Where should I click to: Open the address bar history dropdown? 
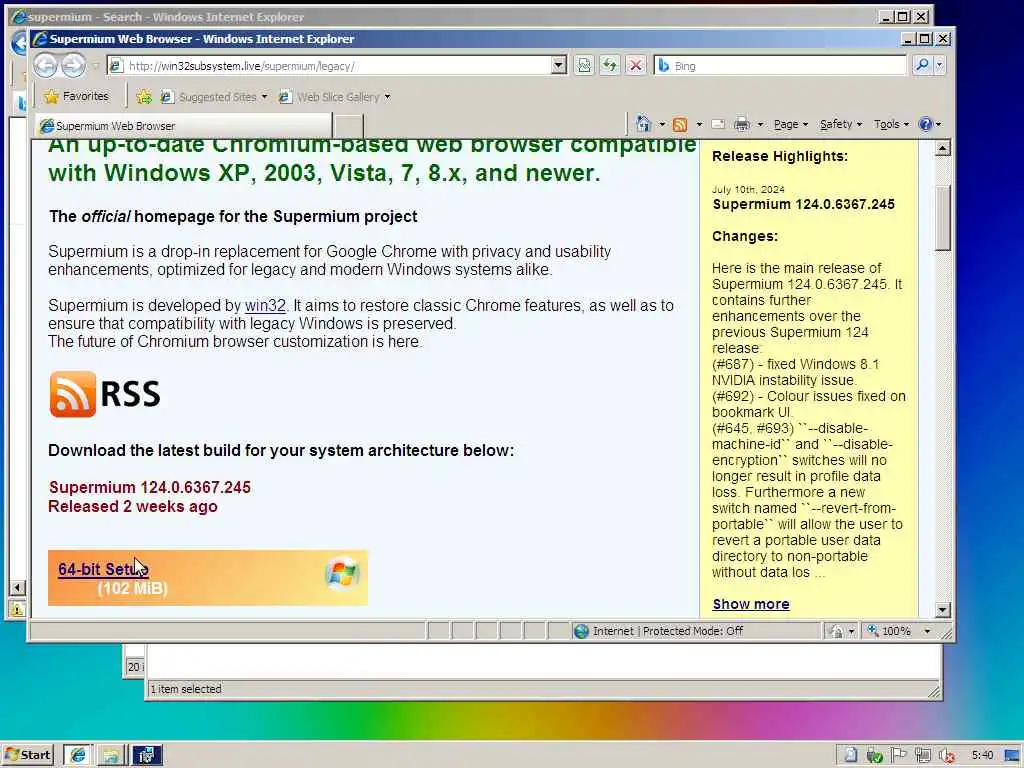tap(558, 65)
